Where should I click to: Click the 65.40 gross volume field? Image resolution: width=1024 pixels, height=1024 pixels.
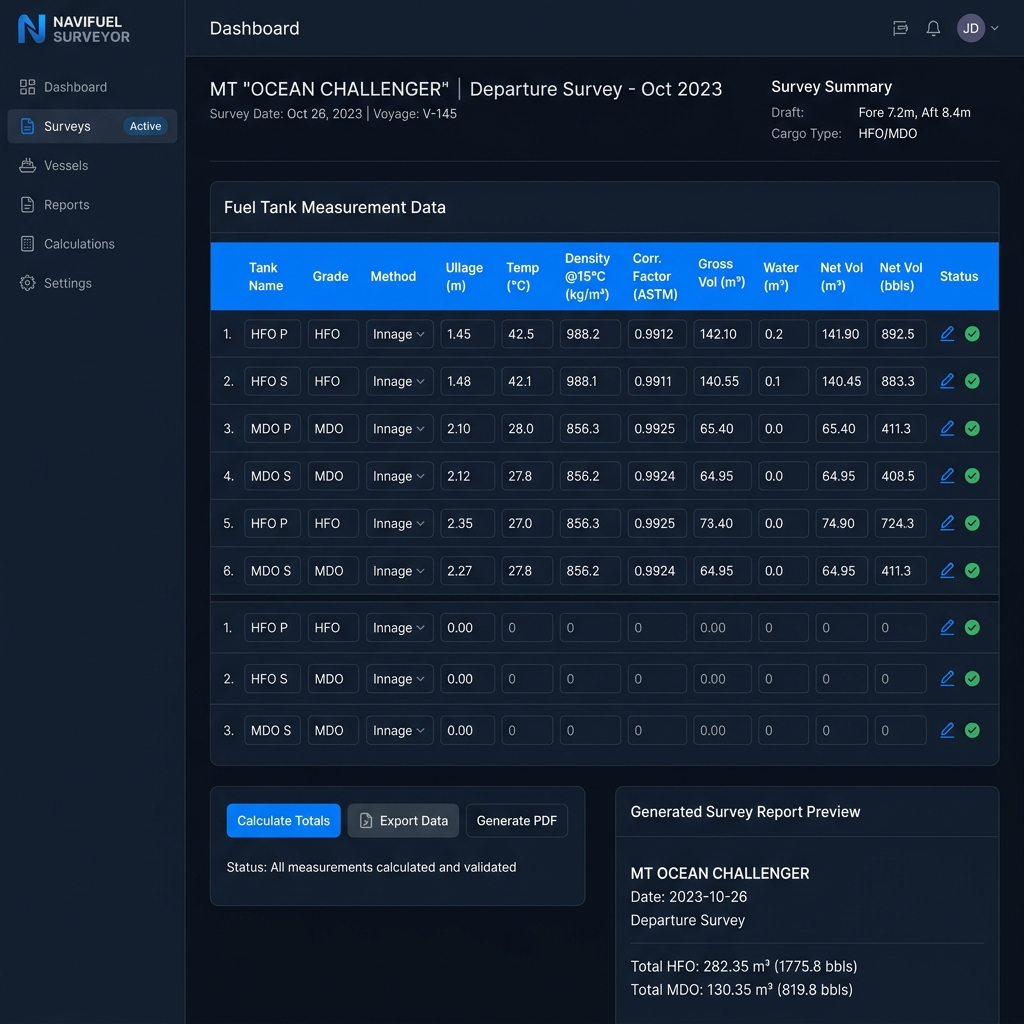click(722, 428)
